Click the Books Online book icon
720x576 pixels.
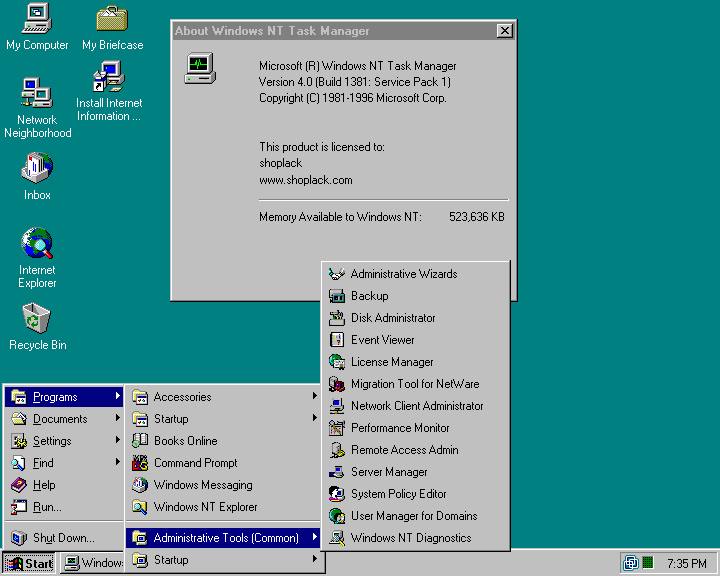coord(140,440)
